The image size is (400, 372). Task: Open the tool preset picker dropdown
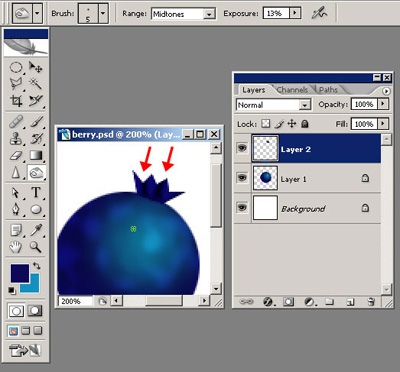click(x=37, y=13)
